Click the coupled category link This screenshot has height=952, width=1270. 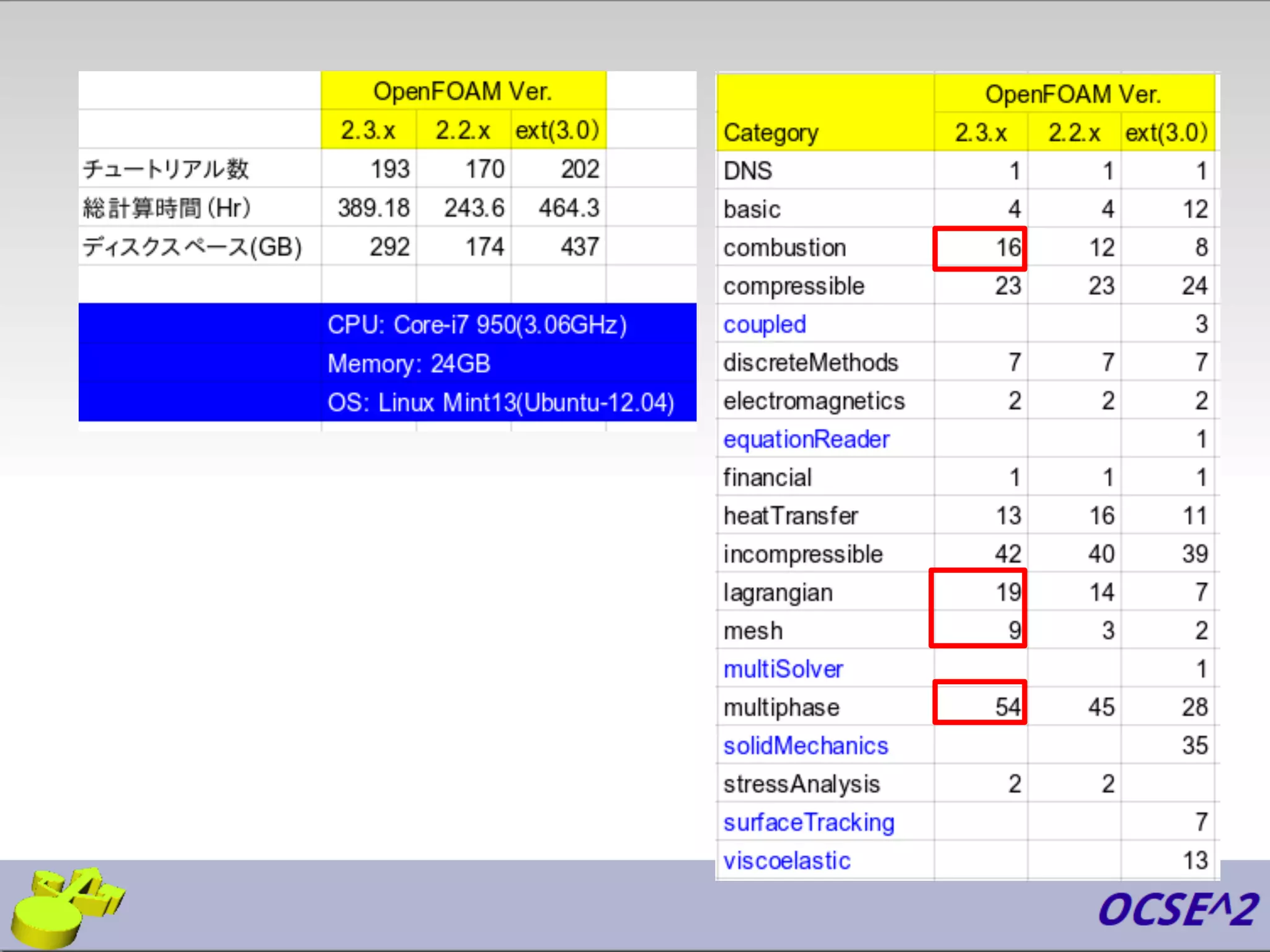[x=764, y=325]
